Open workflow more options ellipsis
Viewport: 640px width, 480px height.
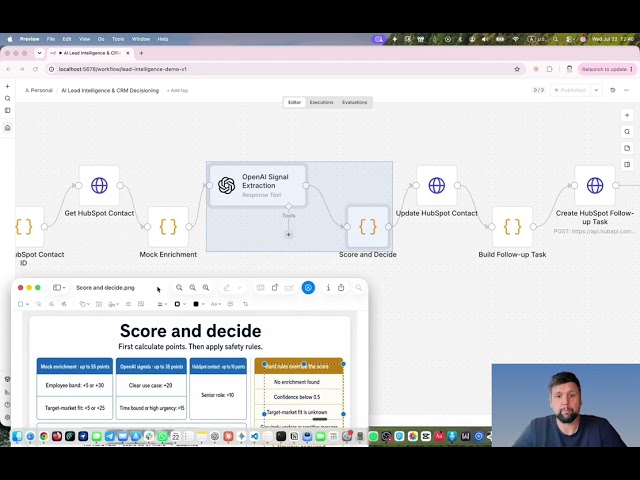pos(627,90)
